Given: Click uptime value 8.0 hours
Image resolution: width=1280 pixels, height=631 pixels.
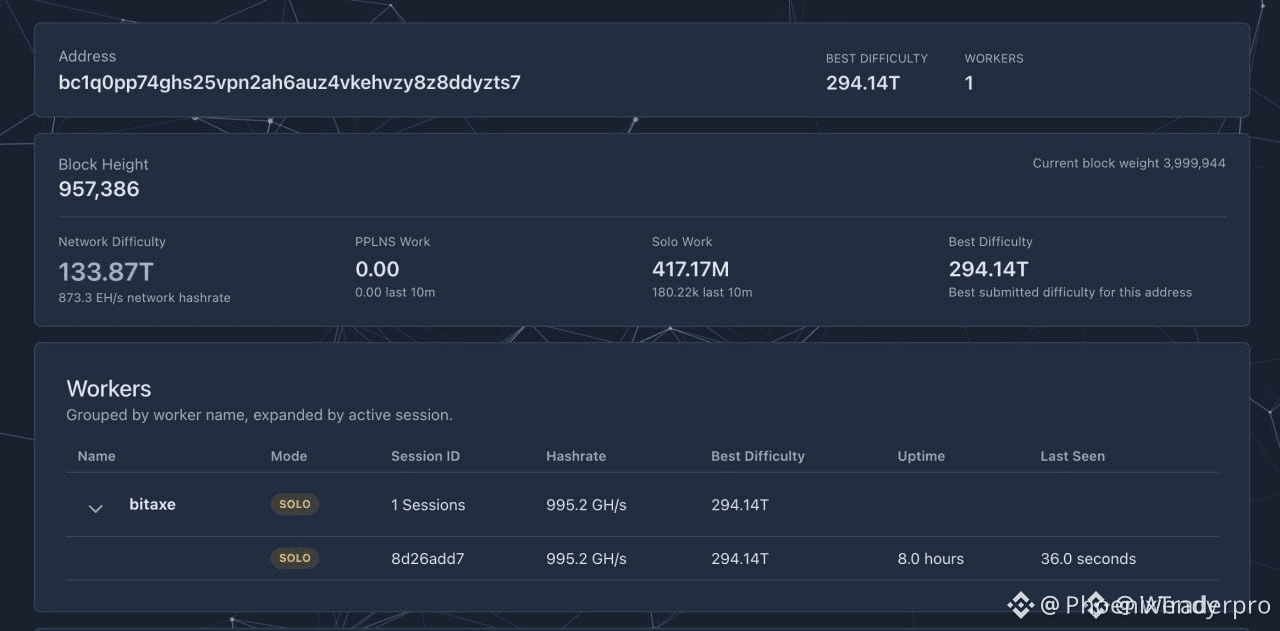Looking at the screenshot, I should 931,559.
